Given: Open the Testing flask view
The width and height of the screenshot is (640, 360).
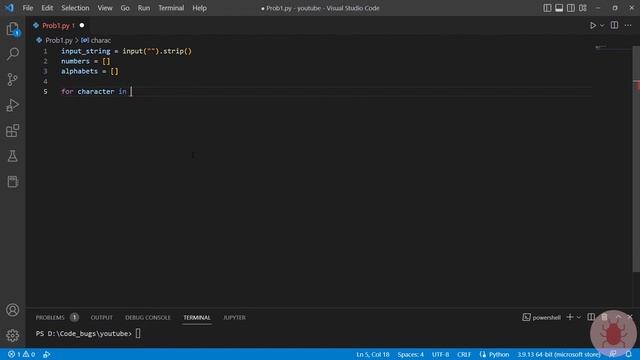Looking at the screenshot, I should [x=13, y=156].
